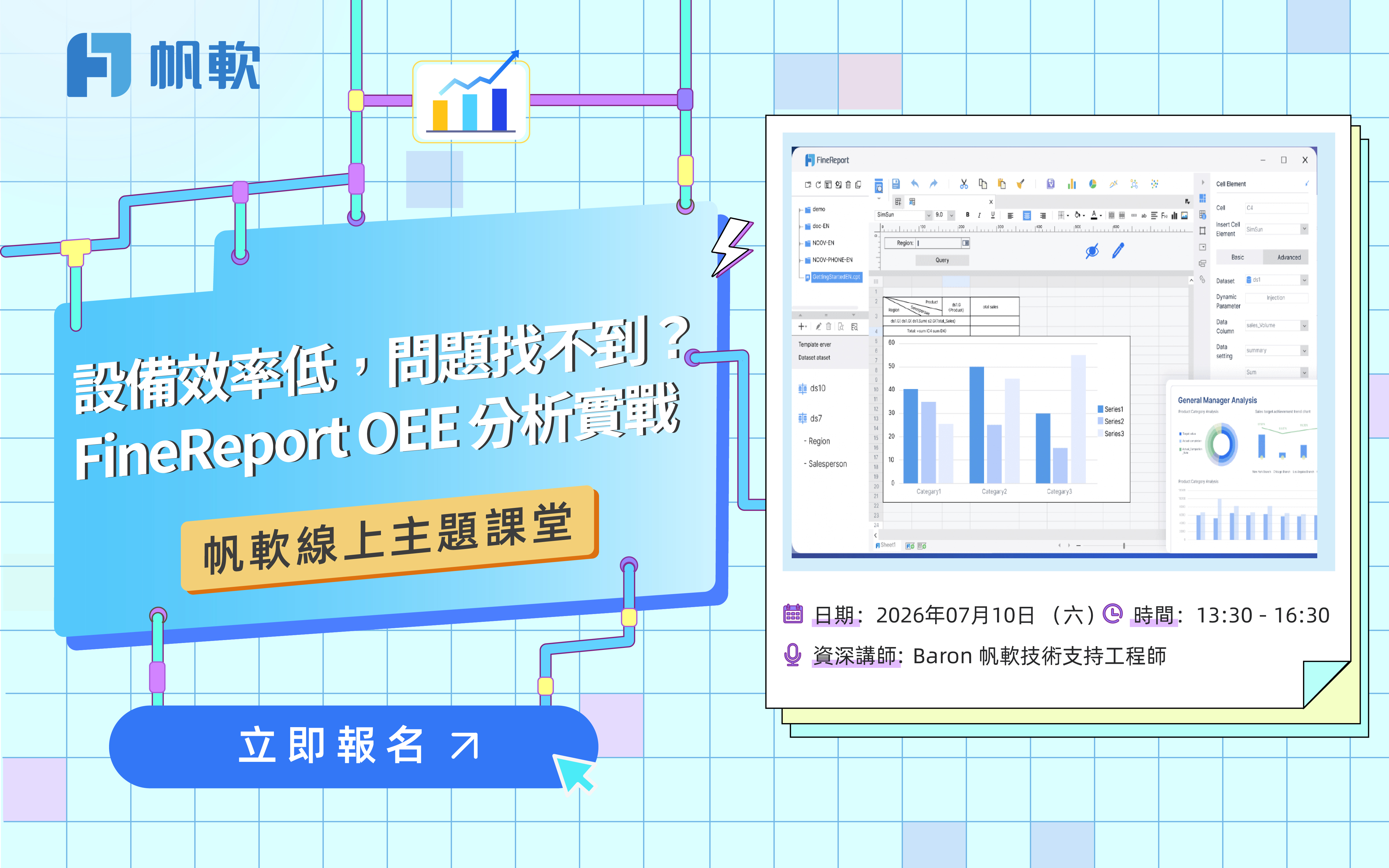Click the Copy icon in toolbar
The width and height of the screenshot is (1389, 868).
point(983,184)
